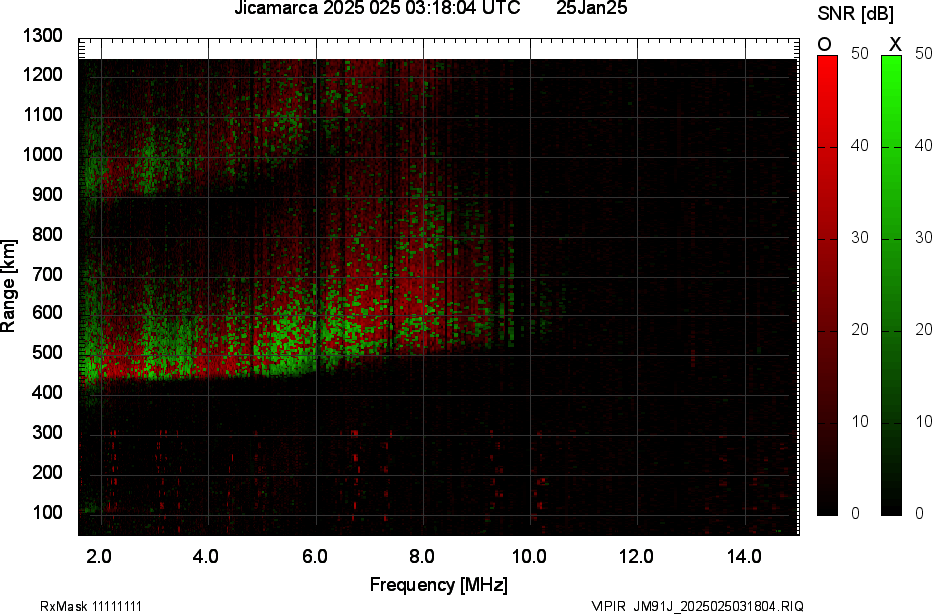
Task: Click the 700 range tick label
Action: (x=47, y=274)
